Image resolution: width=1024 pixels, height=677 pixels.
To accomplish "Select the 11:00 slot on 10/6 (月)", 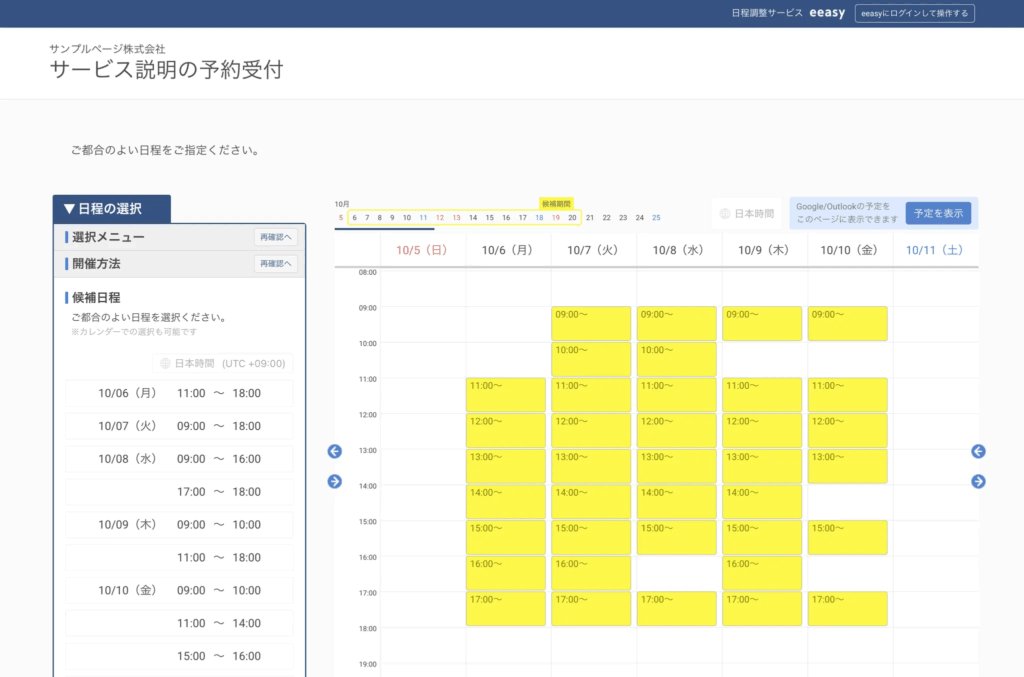I will (506, 395).
